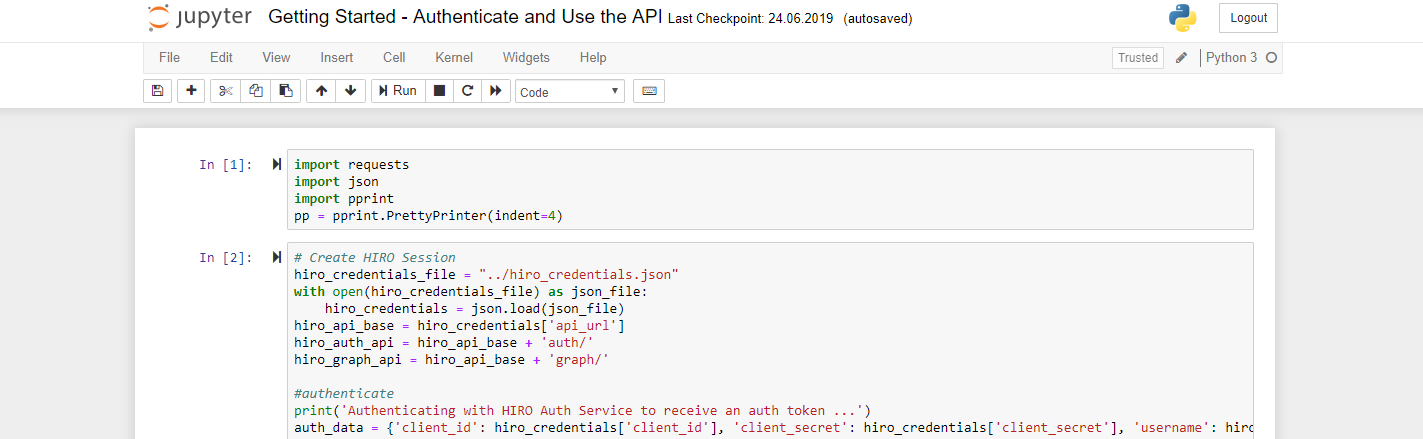Copy selected cells icon
1423x439 pixels.
click(x=255, y=91)
